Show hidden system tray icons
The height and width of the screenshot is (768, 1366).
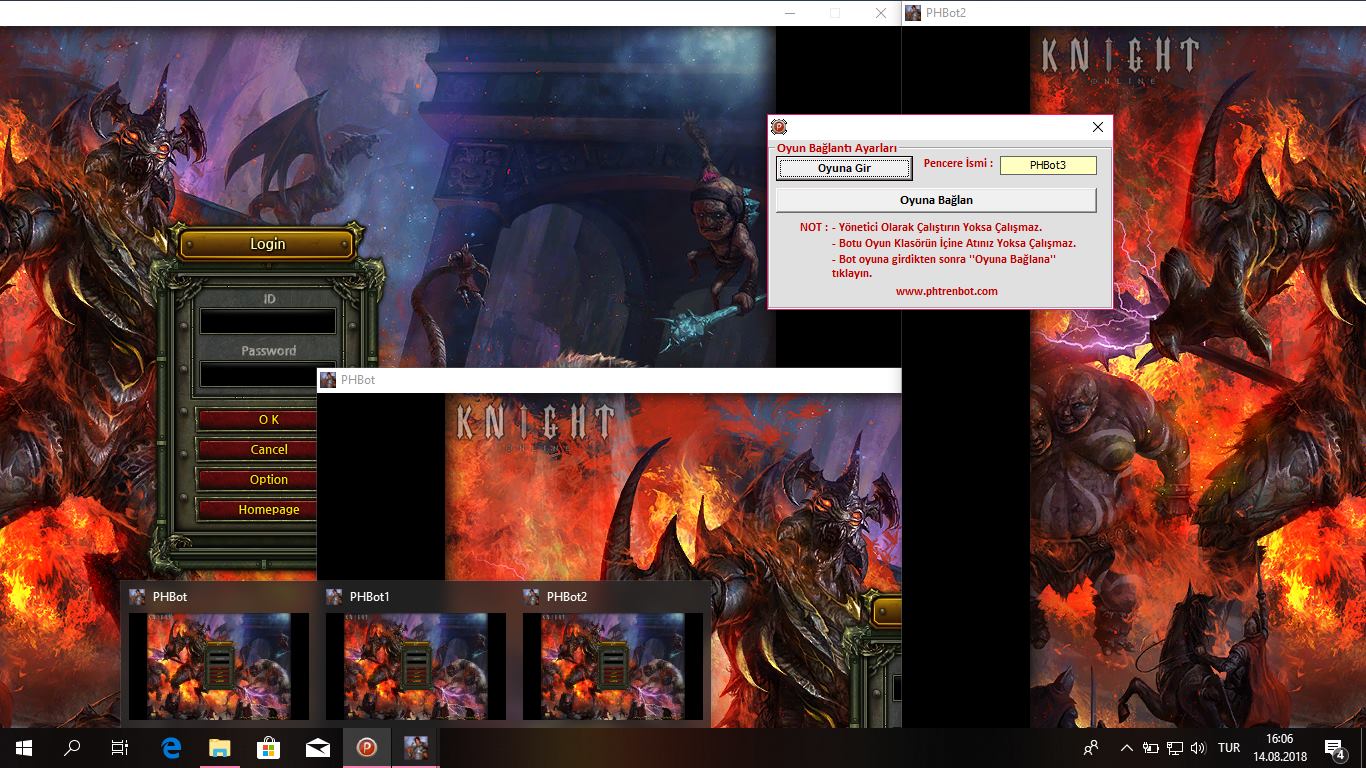pos(1127,747)
